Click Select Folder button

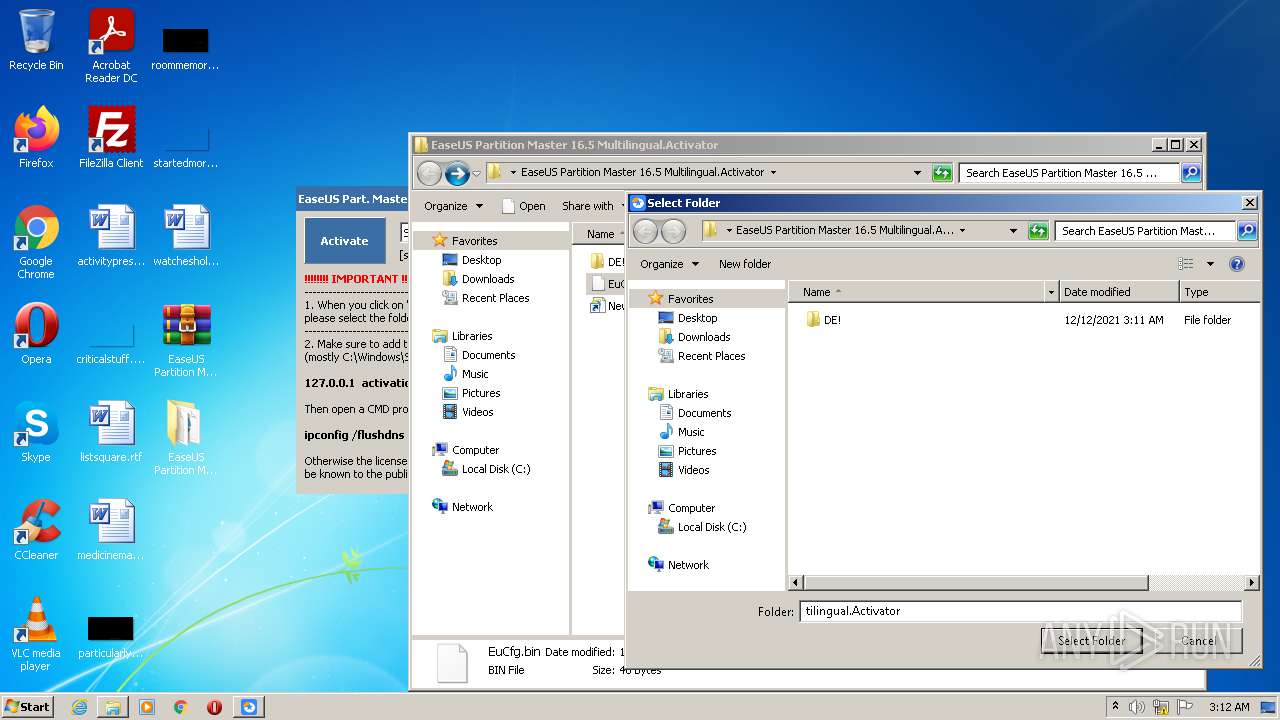click(x=1091, y=641)
